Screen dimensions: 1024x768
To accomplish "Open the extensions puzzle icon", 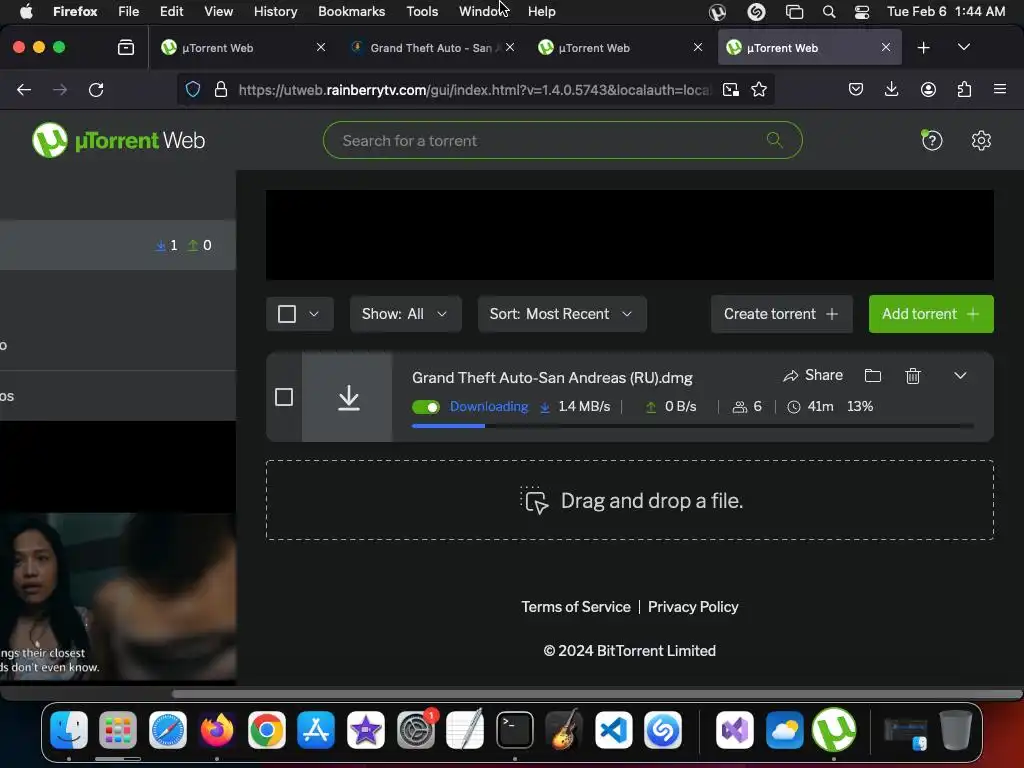I will (x=964, y=89).
